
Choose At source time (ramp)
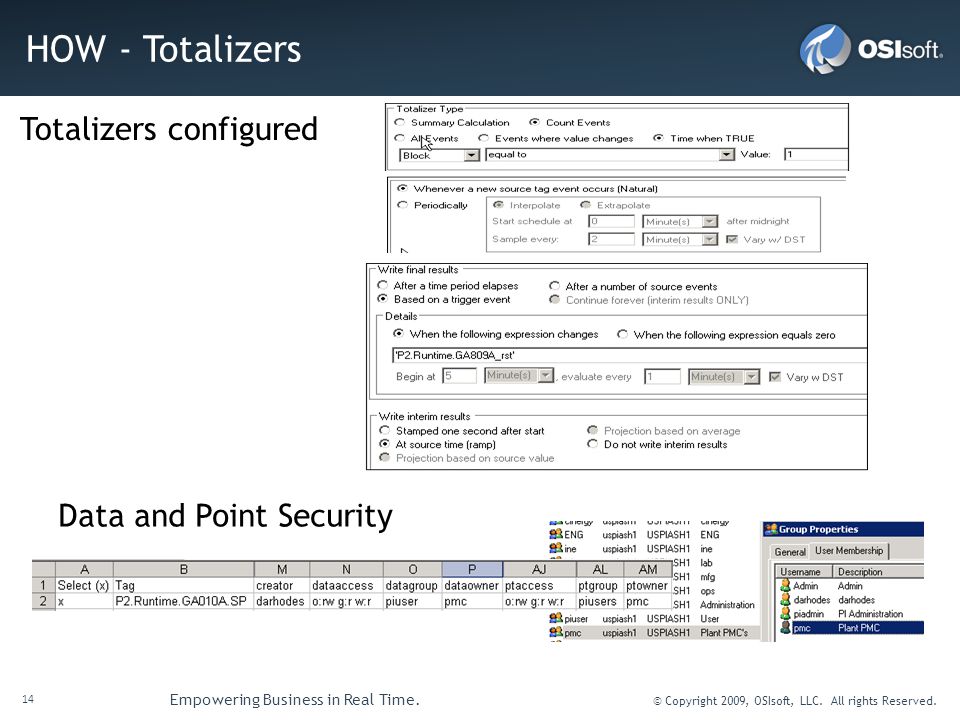point(384,444)
